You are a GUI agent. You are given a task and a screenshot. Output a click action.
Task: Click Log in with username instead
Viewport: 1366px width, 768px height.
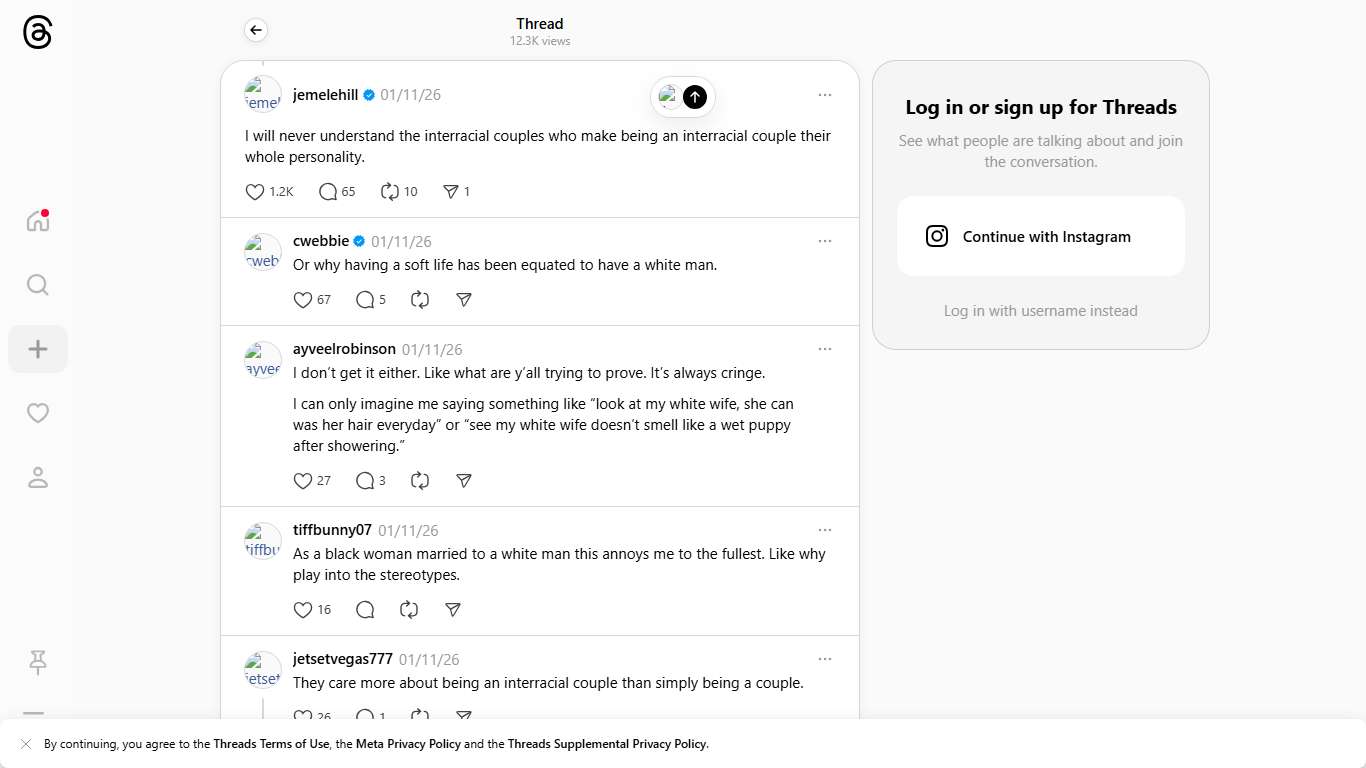tap(1041, 311)
